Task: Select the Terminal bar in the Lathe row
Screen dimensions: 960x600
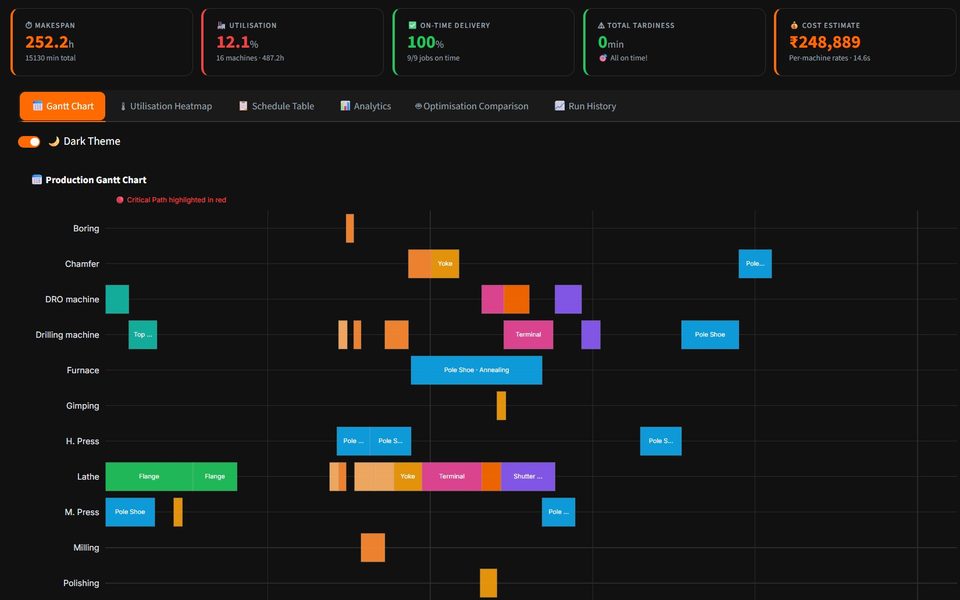Action: point(452,476)
